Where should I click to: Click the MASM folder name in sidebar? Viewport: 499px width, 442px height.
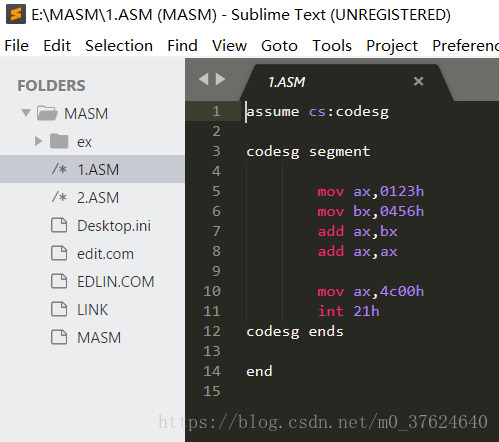[86, 113]
